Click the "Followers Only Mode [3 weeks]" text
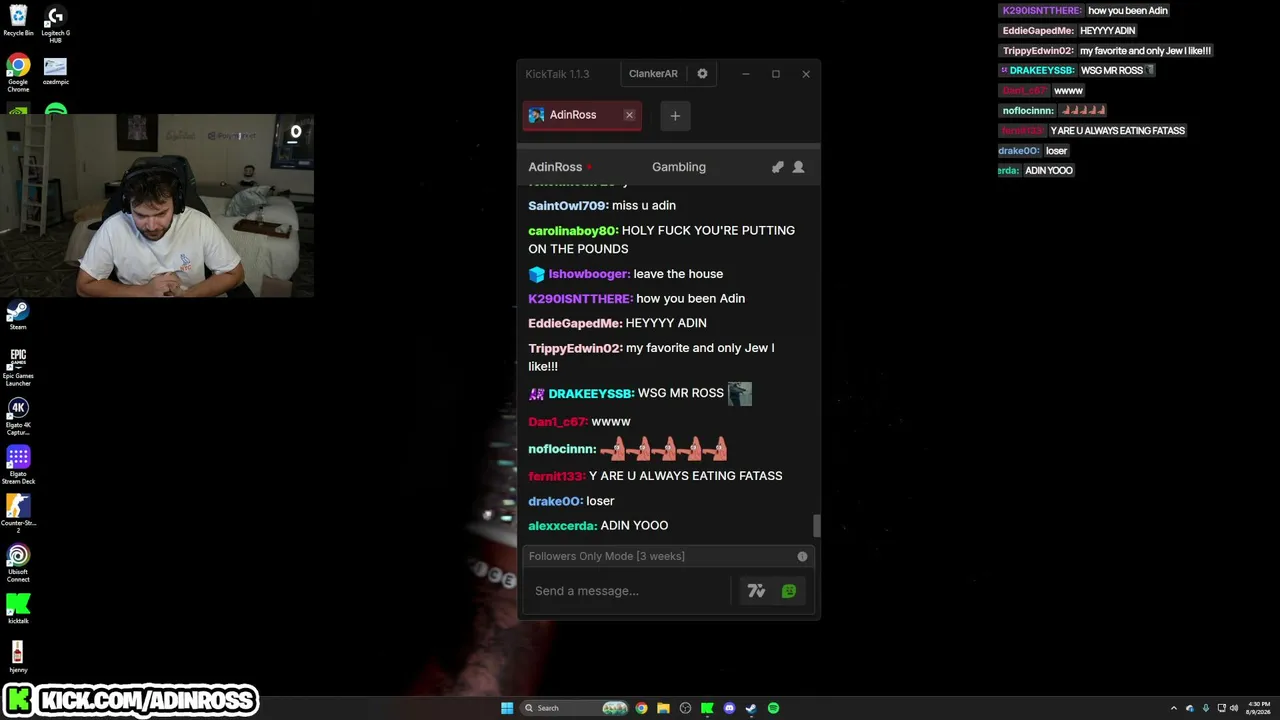 pos(607,556)
